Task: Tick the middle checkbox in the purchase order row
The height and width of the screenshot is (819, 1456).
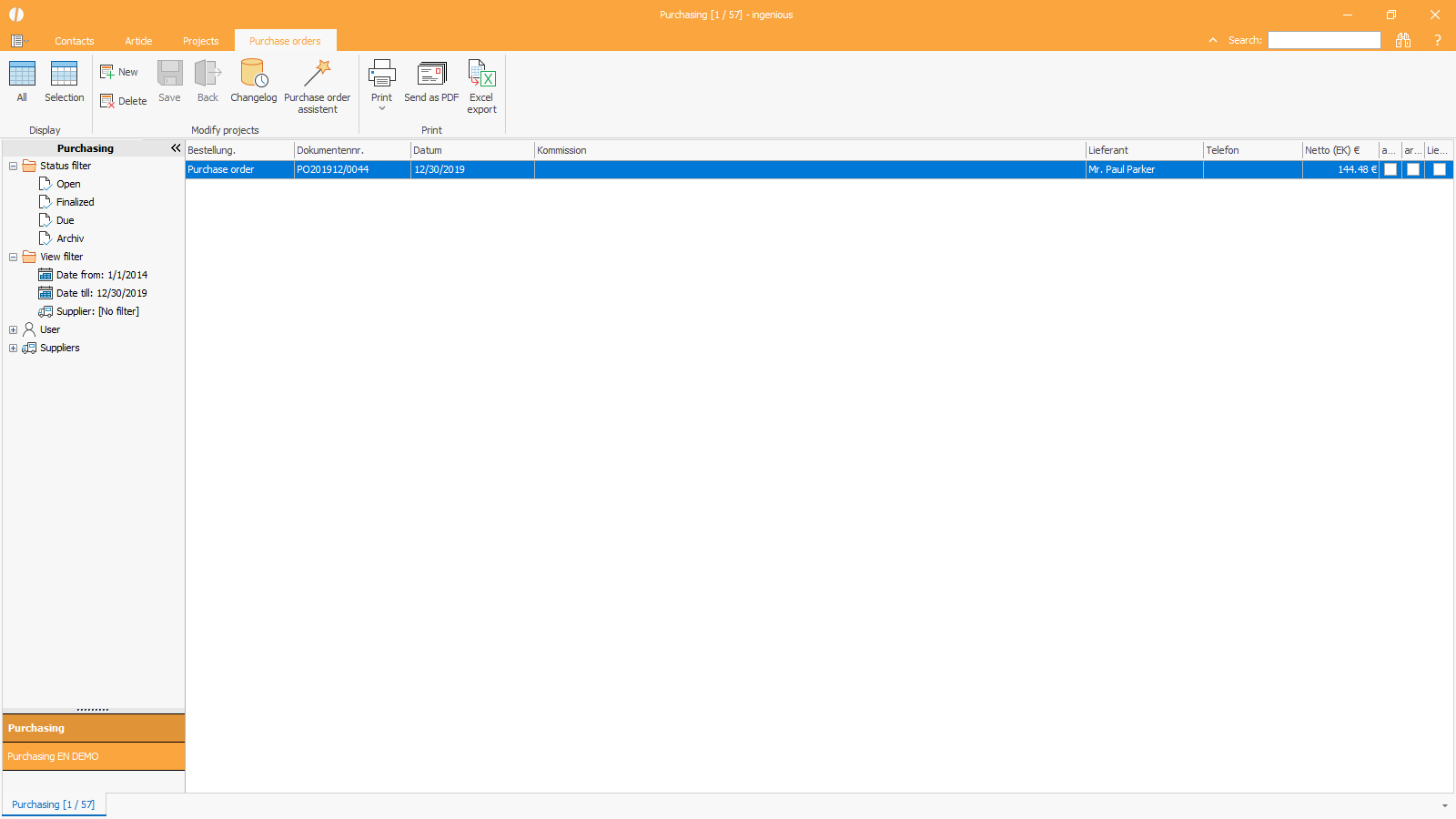Action: [x=1413, y=169]
